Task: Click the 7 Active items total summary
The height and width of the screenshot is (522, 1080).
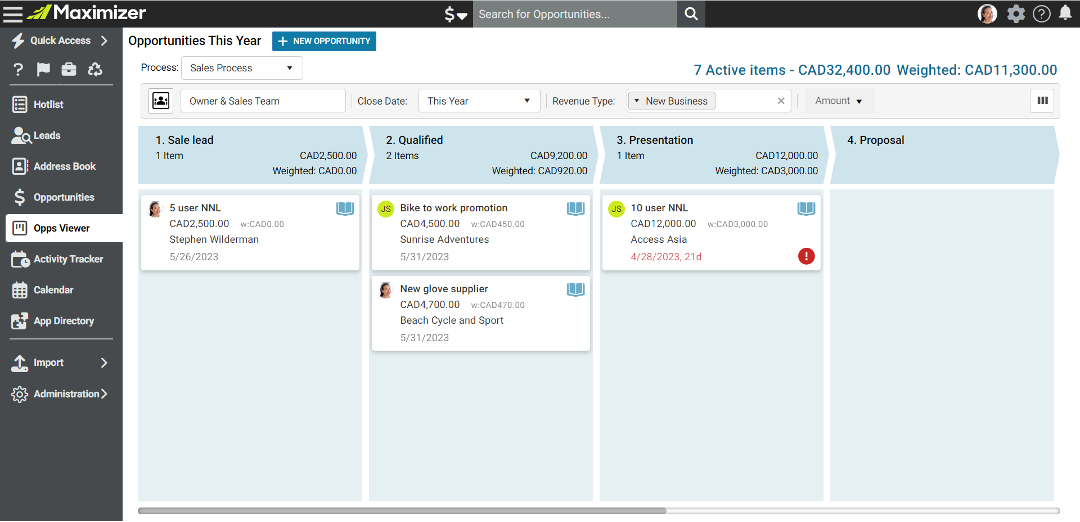Action: (x=875, y=70)
